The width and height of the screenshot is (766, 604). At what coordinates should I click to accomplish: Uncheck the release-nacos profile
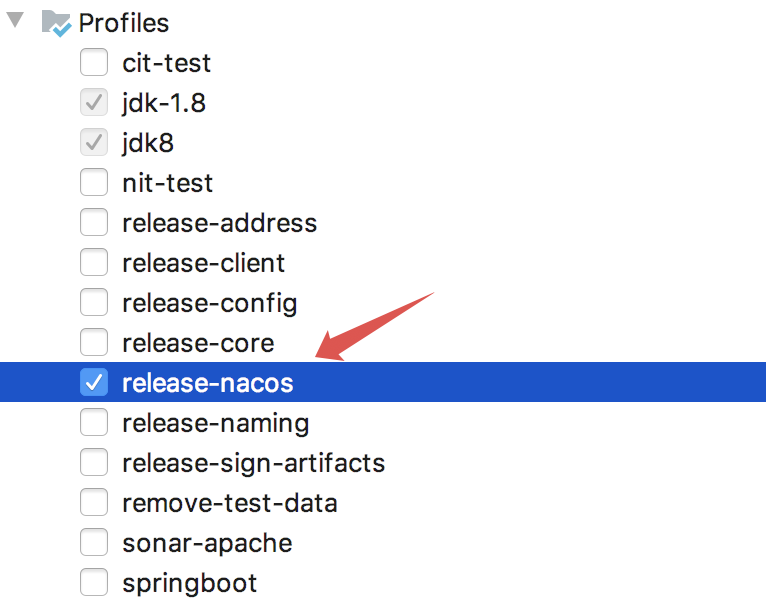point(94,383)
